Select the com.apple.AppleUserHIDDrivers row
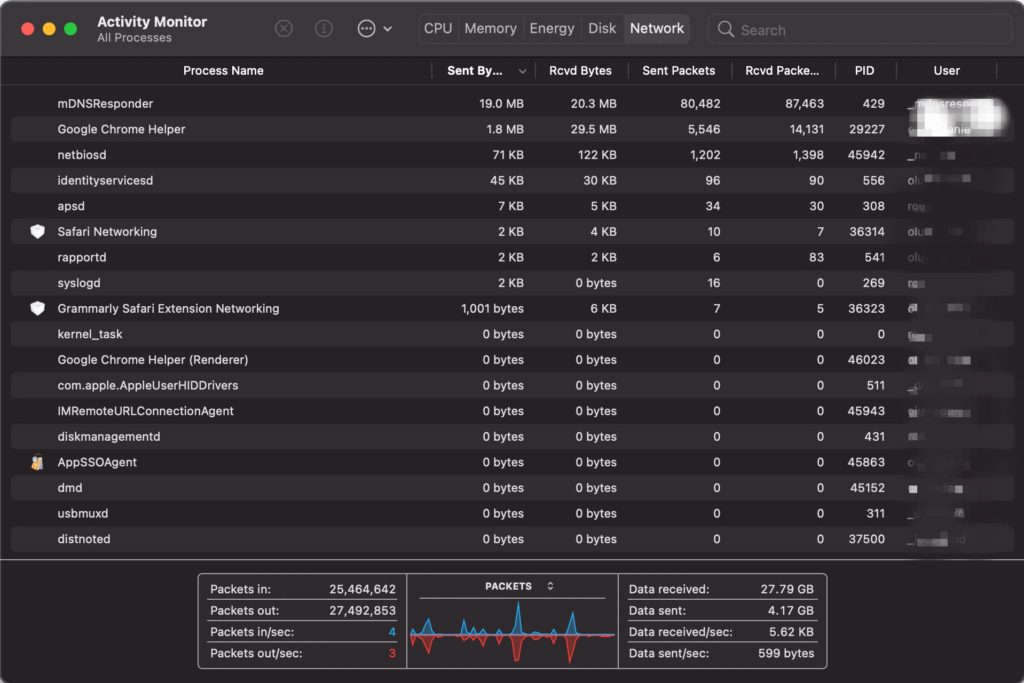Screen dimensions: 1024x683 [512, 385]
